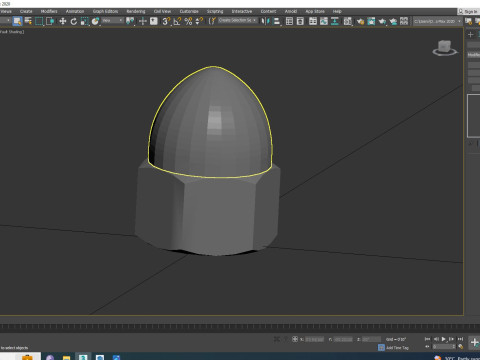Screen dimensions: 480x360
Task: Toggle Window/Crossing selection mode
Action: 50,21
